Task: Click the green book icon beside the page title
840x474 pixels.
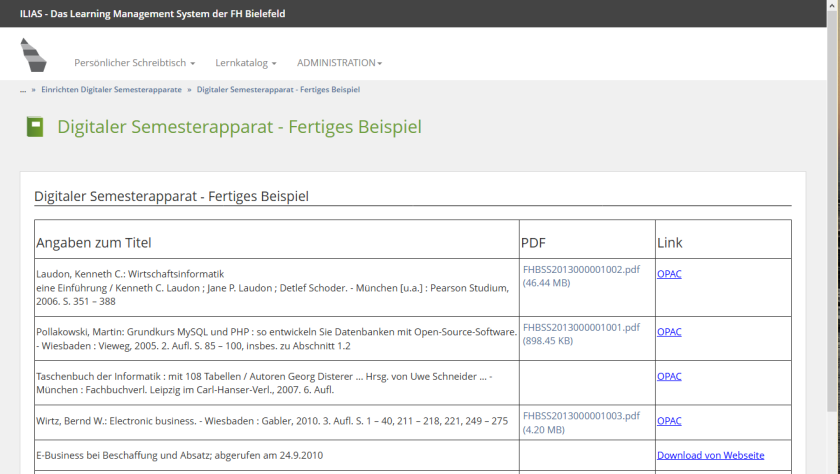Action: pyautogui.click(x=35, y=127)
